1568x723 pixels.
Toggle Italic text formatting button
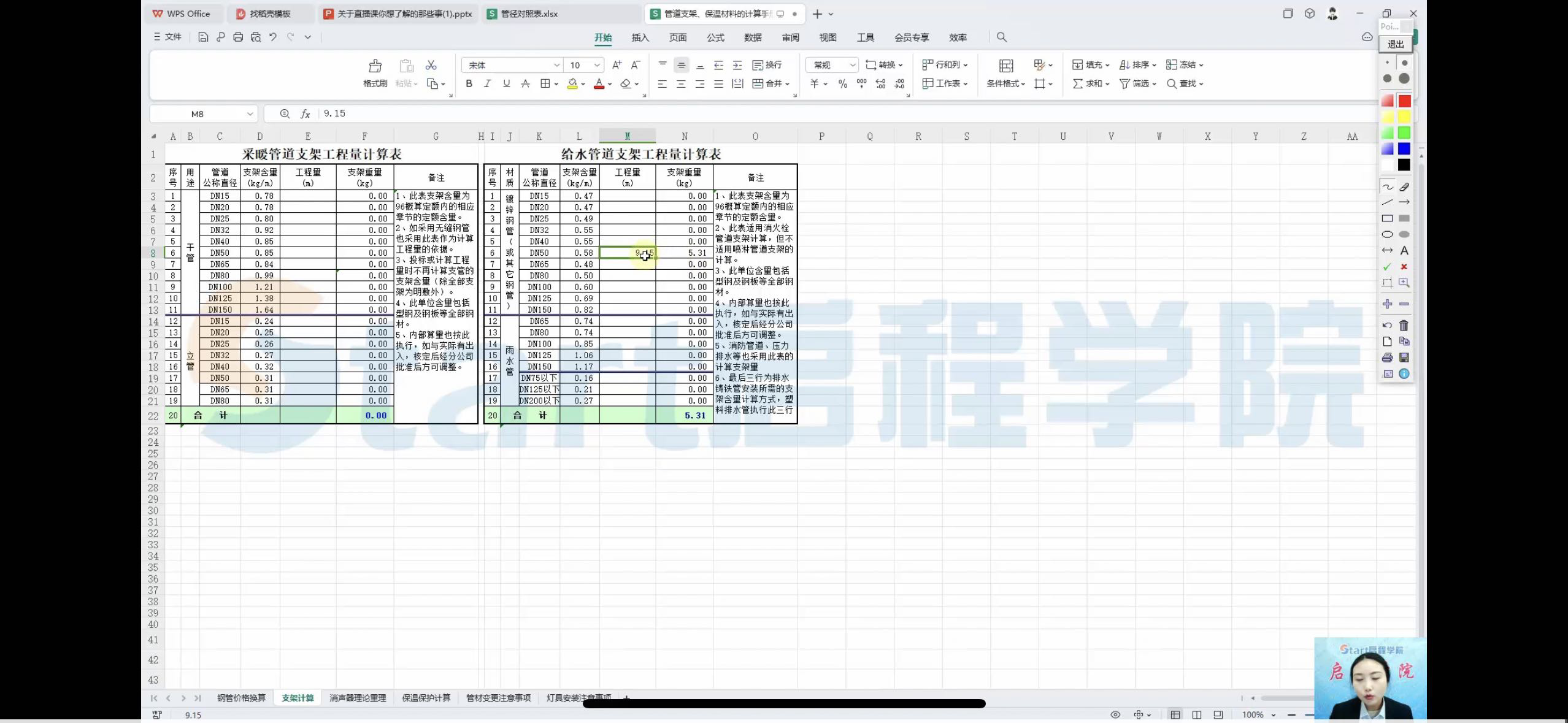point(487,84)
